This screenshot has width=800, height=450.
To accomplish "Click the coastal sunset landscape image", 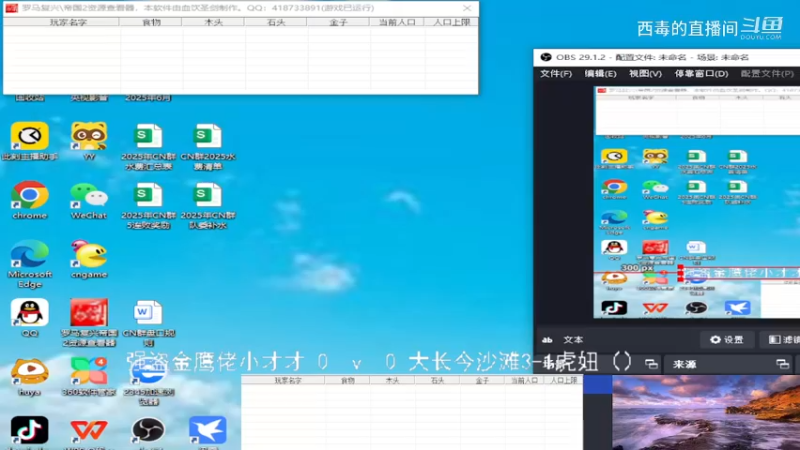I will pyautogui.click(x=706, y=413).
